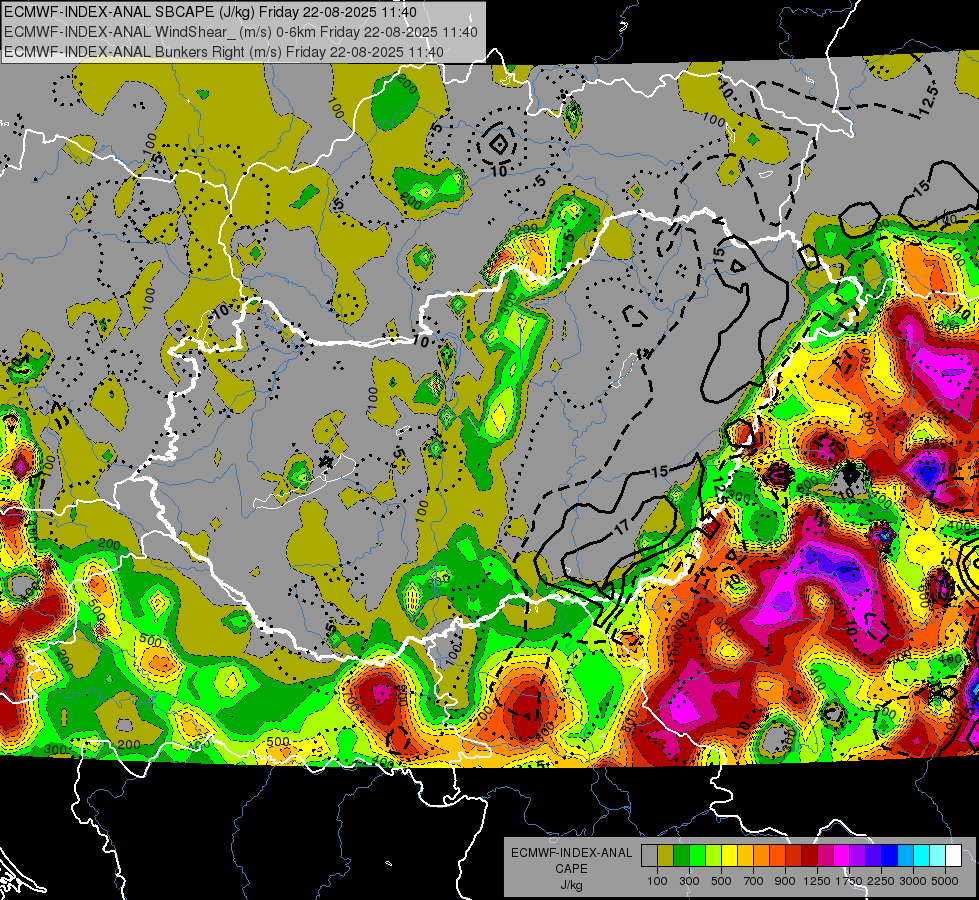This screenshot has height=900, width=979.
Task: Pick the gray legend swatch below 100
Action: 649,856
